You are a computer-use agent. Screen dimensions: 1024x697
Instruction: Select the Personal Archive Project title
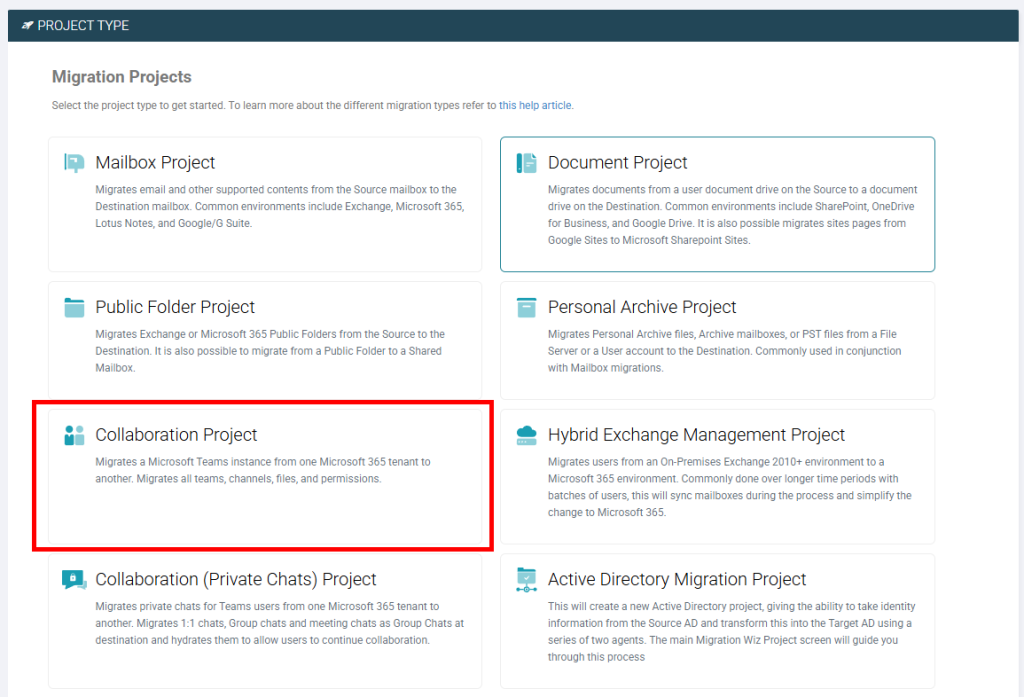tap(642, 306)
